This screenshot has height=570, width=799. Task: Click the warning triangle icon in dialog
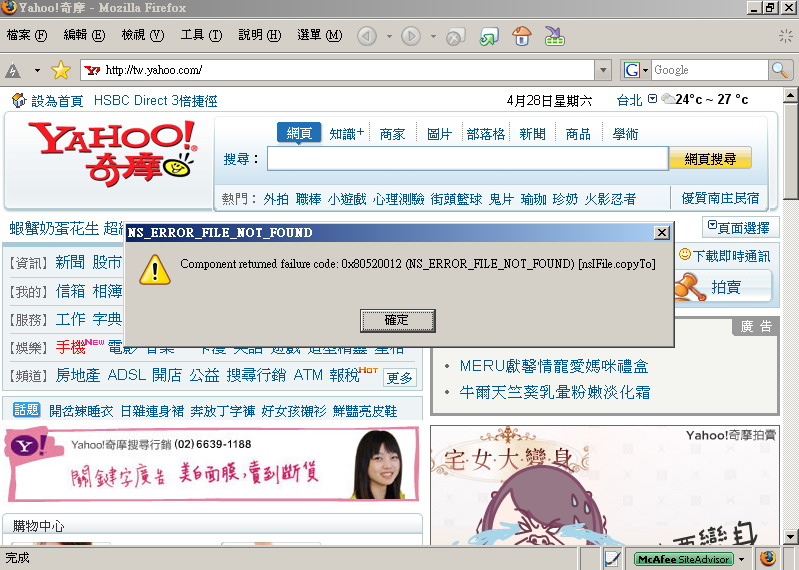[x=155, y=270]
